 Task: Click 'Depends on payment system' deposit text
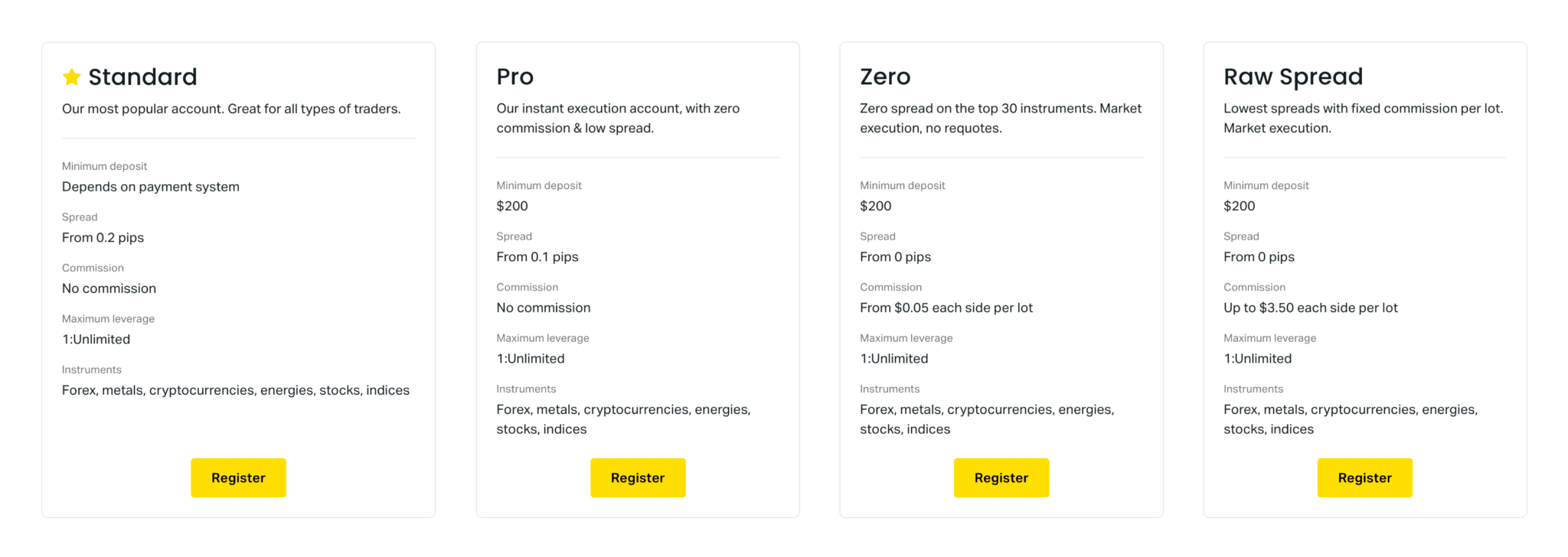point(151,187)
